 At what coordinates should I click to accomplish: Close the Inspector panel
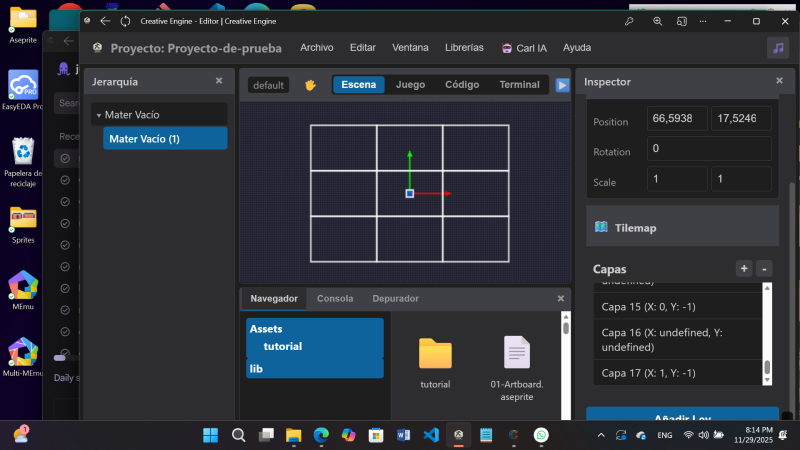point(779,81)
